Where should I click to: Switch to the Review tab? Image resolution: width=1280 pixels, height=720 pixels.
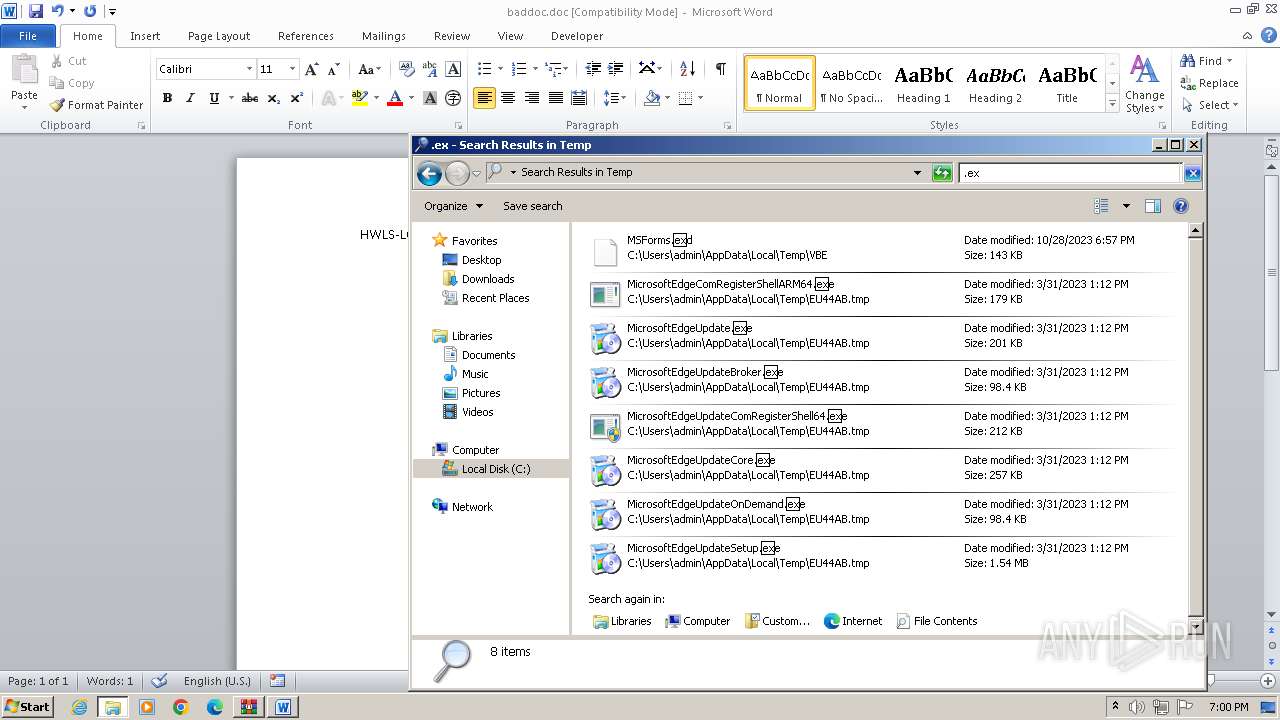452,36
